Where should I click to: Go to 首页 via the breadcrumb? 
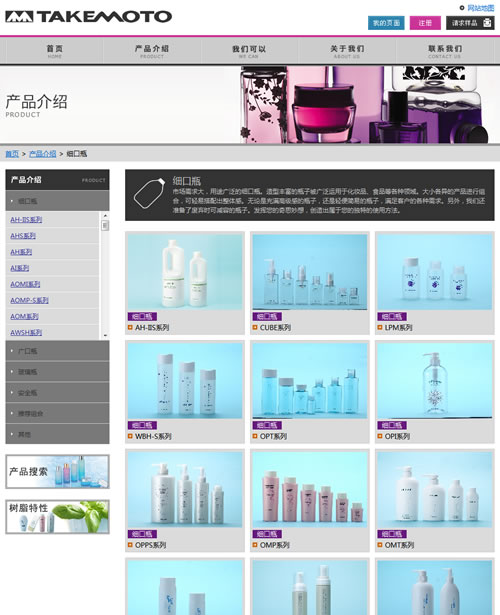coord(12,153)
